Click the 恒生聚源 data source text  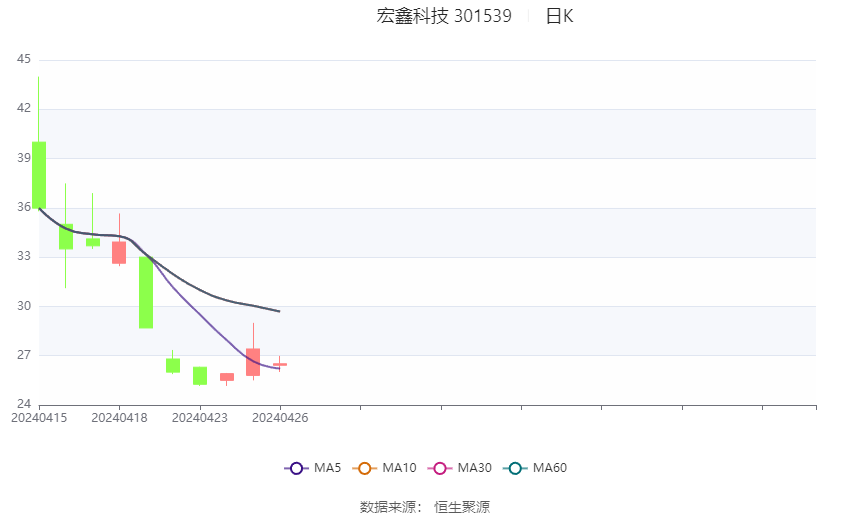click(462, 507)
